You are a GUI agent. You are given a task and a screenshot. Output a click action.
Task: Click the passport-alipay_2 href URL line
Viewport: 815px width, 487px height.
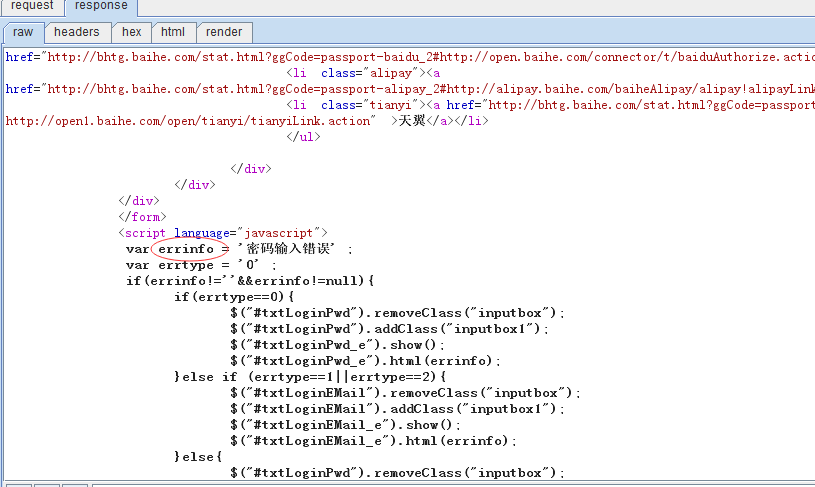tap(410, 89)
